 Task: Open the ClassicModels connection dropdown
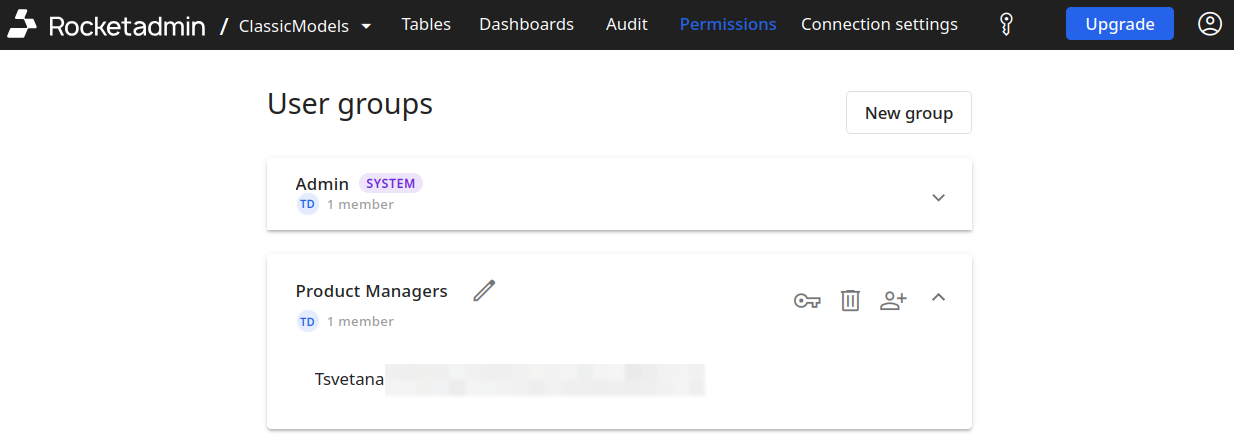tap(305, 26)
